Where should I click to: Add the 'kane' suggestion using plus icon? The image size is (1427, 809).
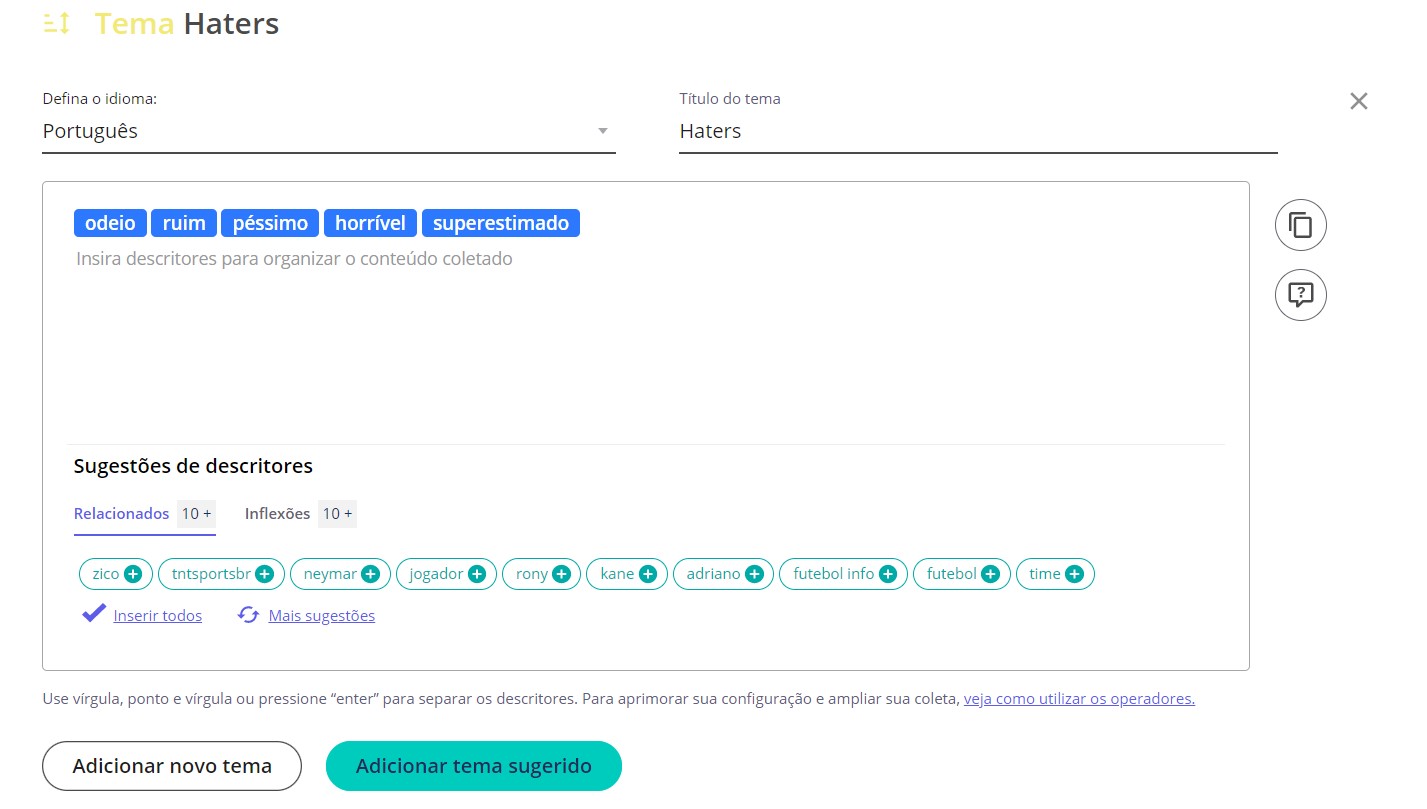(647, 574)
